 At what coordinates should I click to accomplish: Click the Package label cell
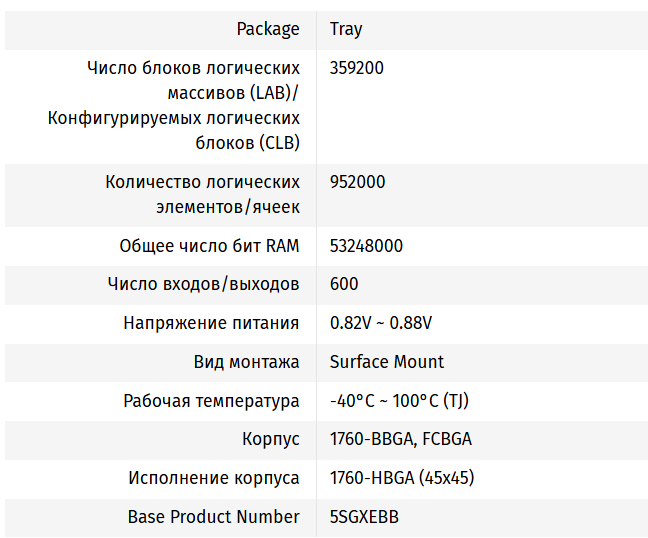[267, 29]
